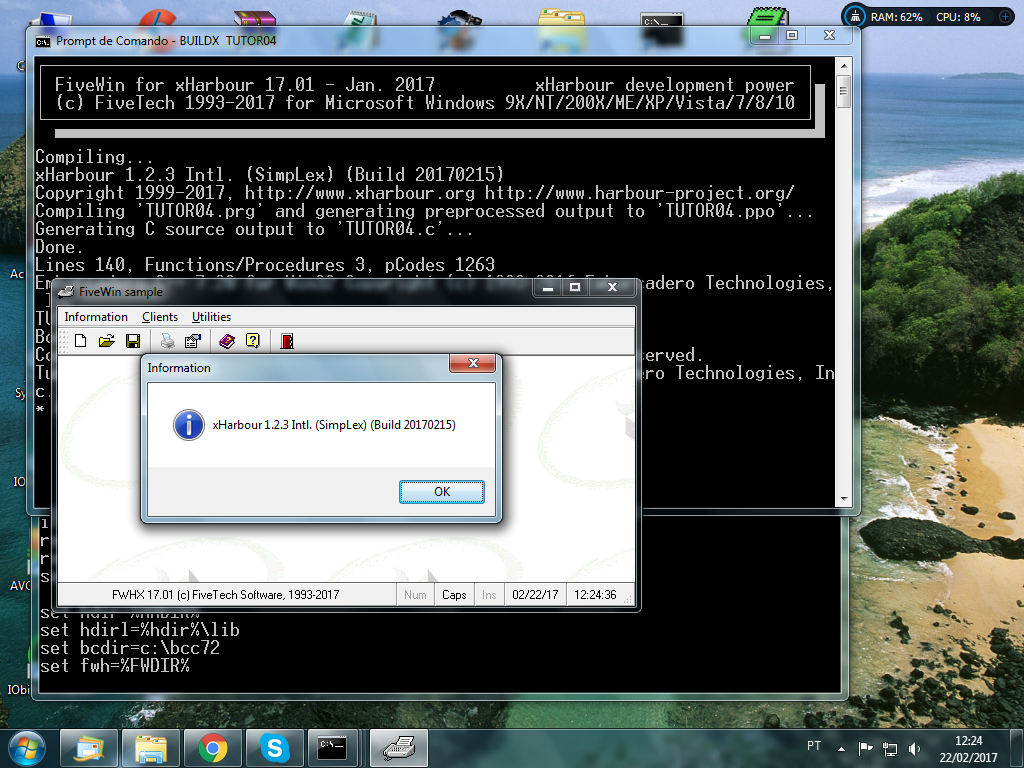Viewport: 1024px width, 768px height.
Task: Click the Num indicator in status bar
Action: (x=415, y=595)
